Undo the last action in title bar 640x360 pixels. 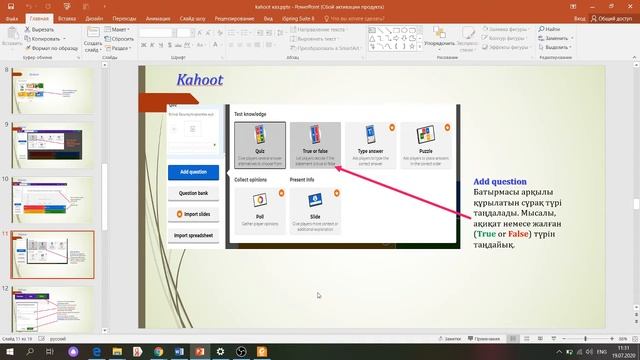click(x=29, y=7)
